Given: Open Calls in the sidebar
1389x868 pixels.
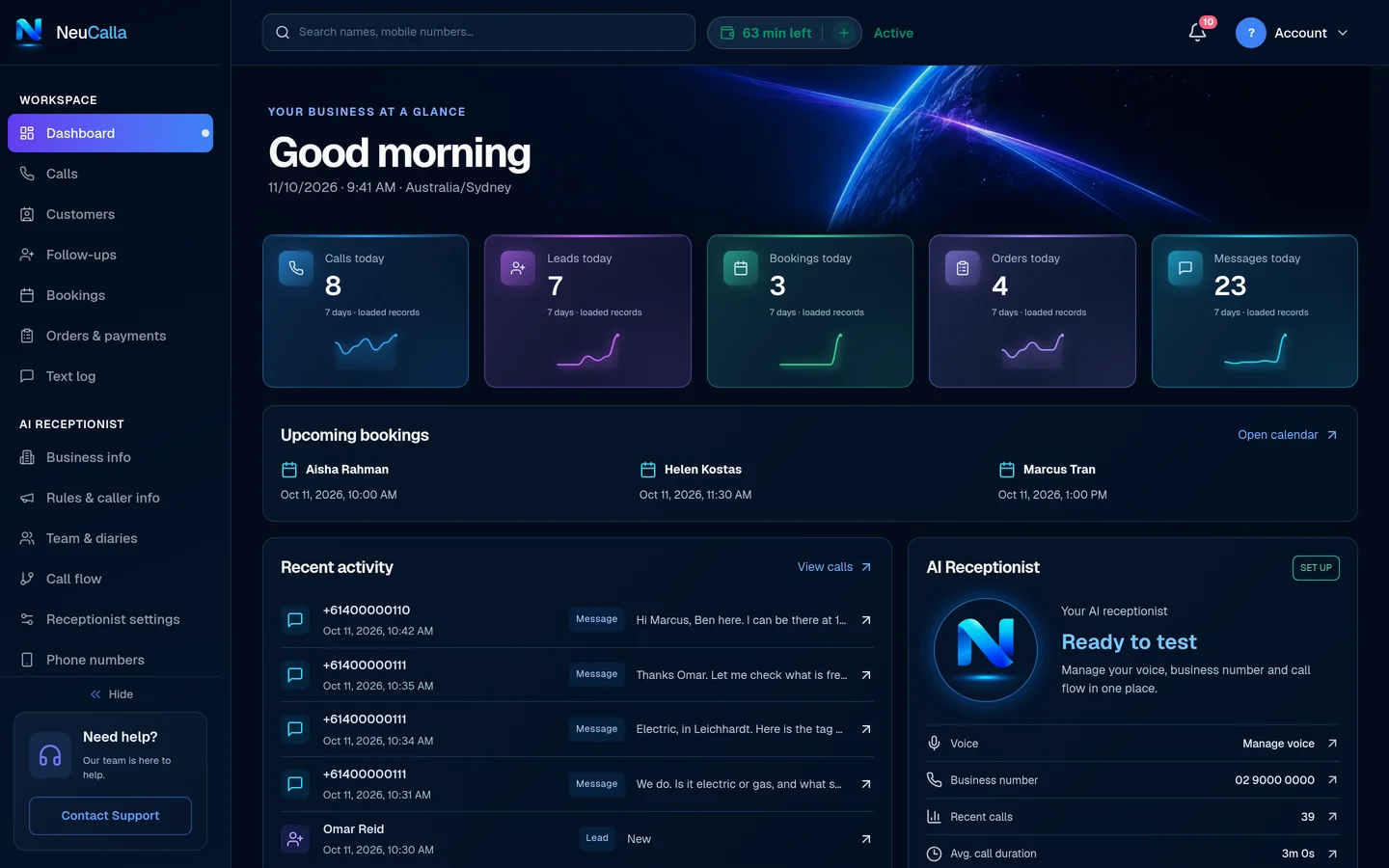Looking at the screenshot, I should click(x=110, y=174).
